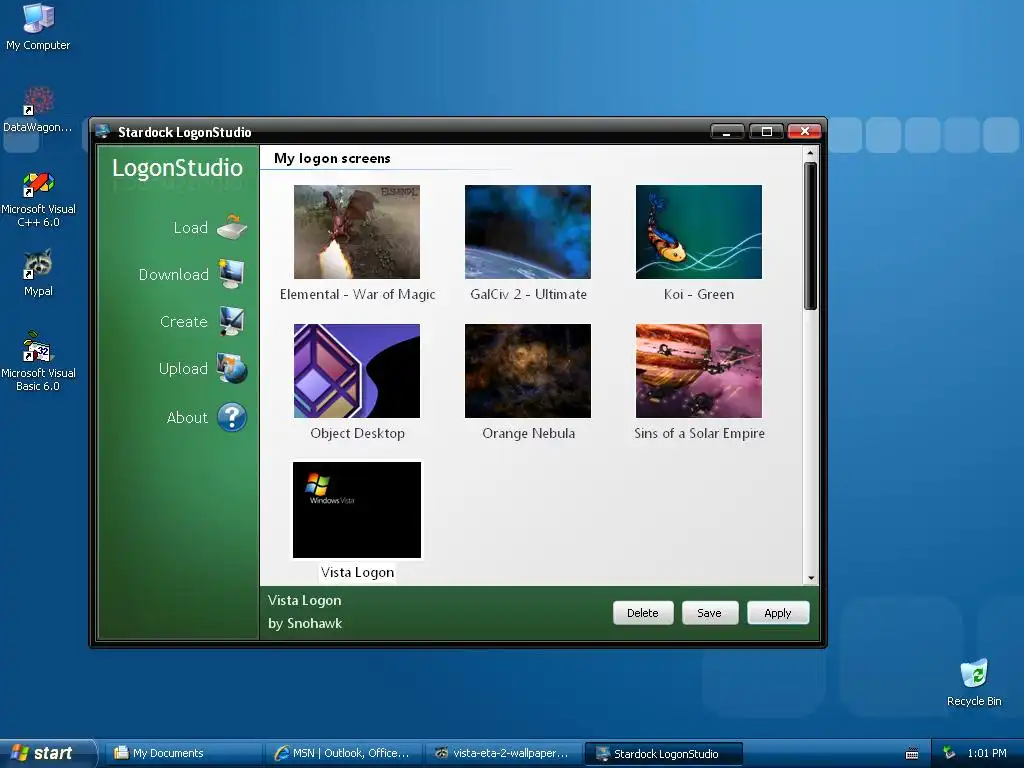Maximize the Stardock LogonStudio window
Screen dimensions: 1024x768
click(x=766, y=132)
